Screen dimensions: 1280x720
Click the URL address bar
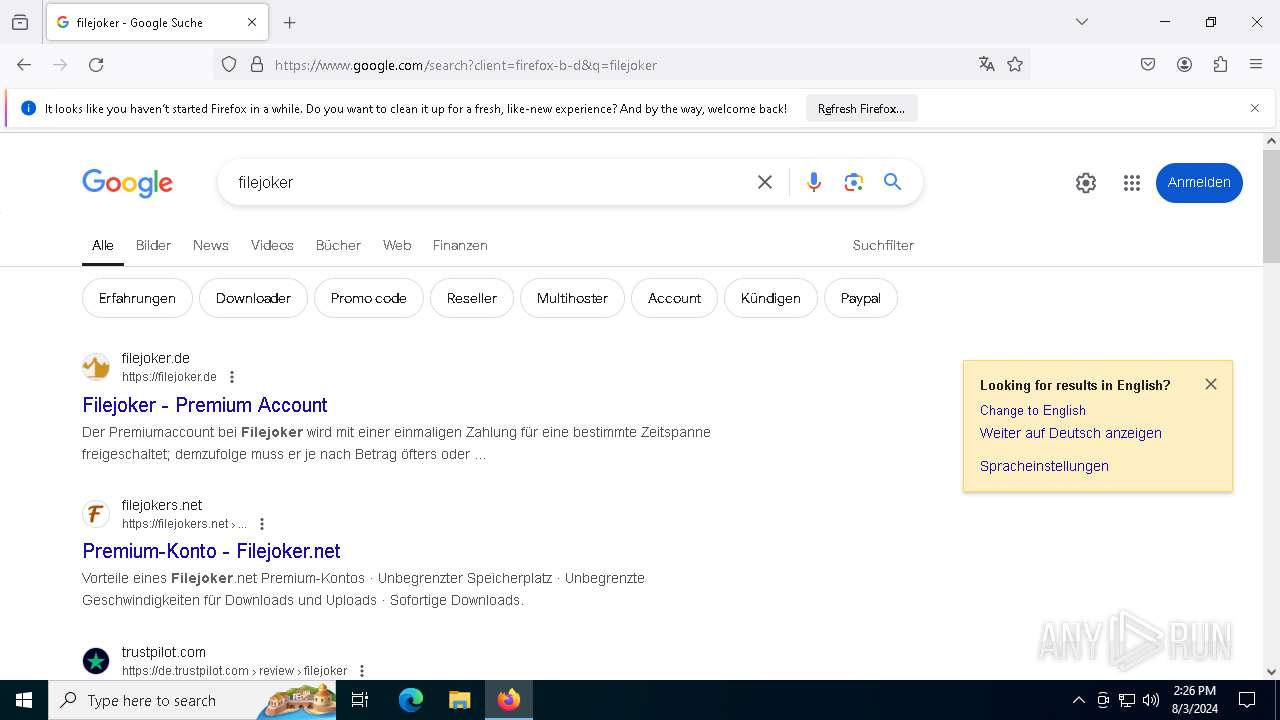pos(620,65)
